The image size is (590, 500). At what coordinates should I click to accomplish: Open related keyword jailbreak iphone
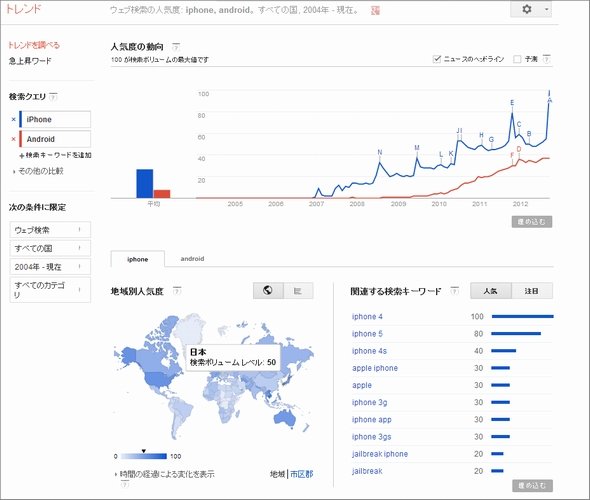point(380,454)
